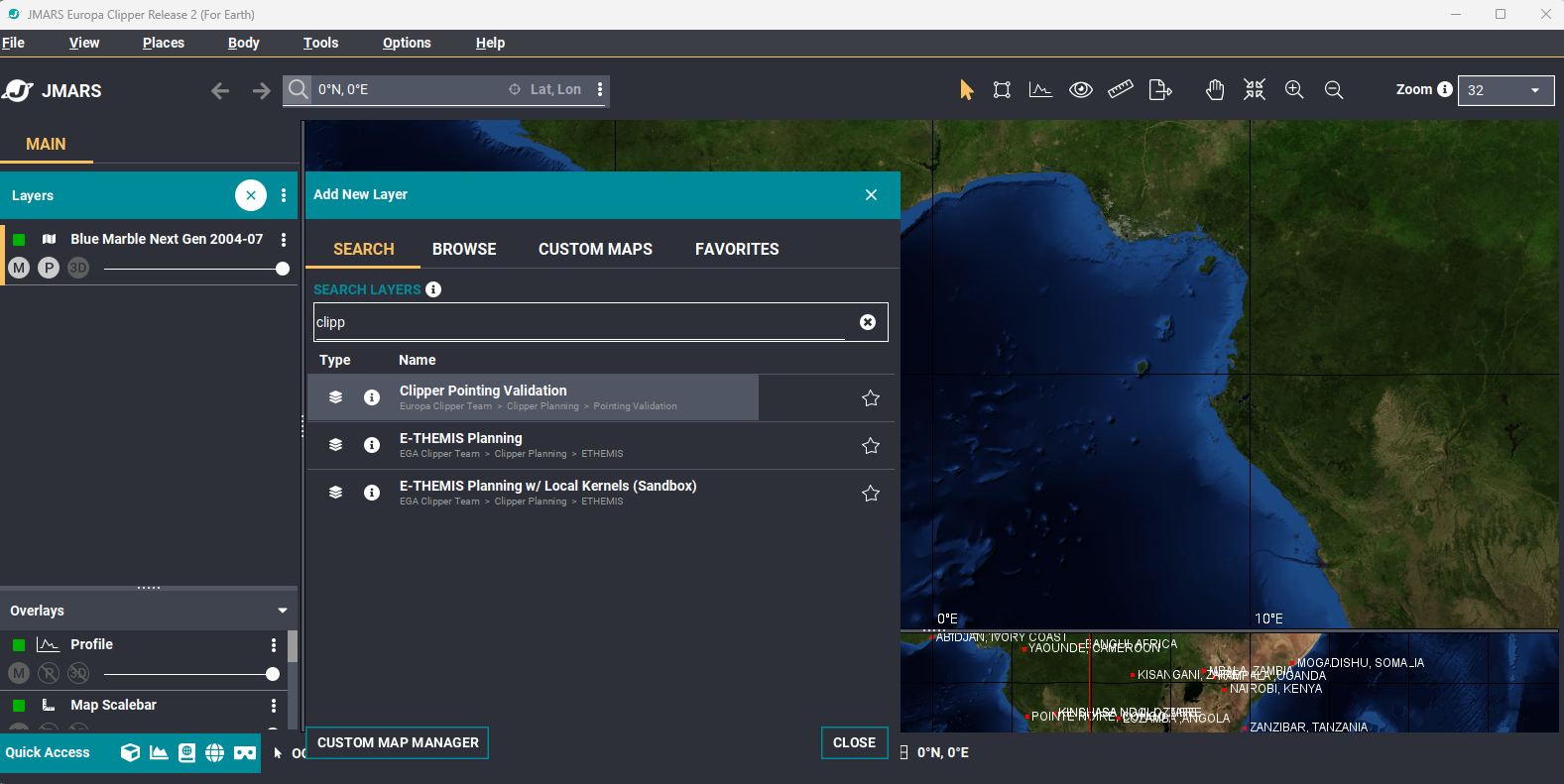This screenshot has height=784, width=1564.
Task: Click the Search Layers info icon
Action: point(433,289)
